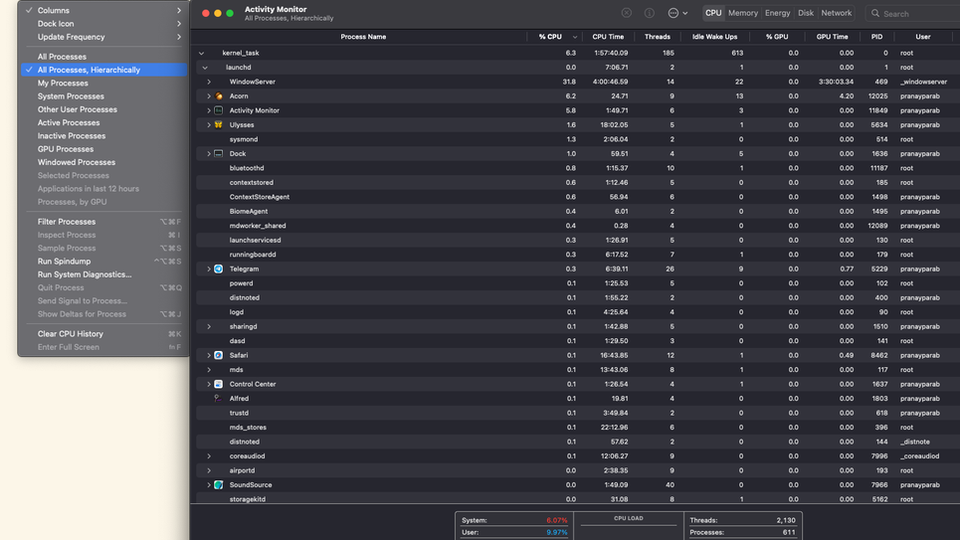Open the Update Frequency submenu
This screenshot has height=540, width=960.
(103, 37)
